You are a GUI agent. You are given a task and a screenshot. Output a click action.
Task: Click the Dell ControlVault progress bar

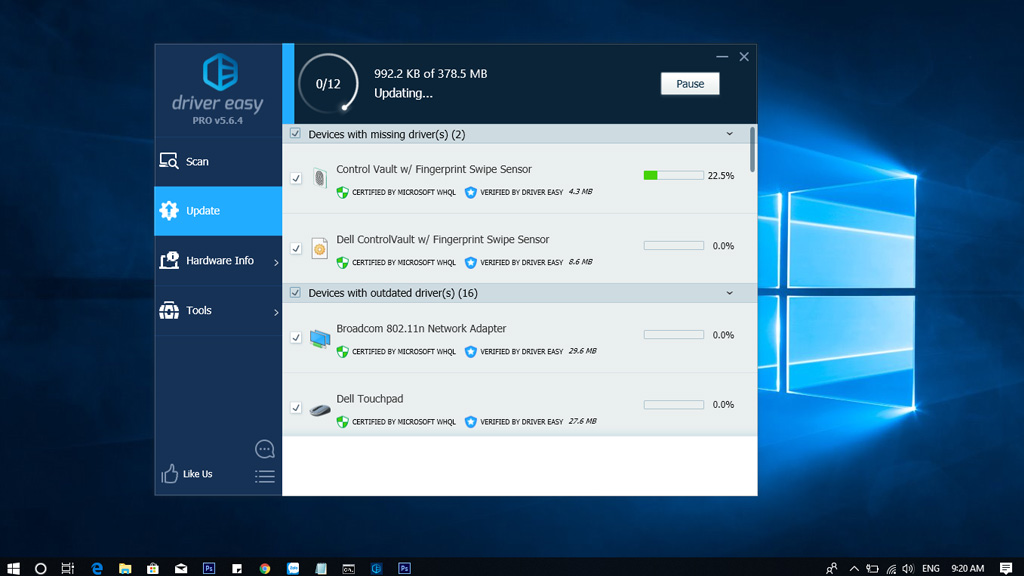pos(673,246)
